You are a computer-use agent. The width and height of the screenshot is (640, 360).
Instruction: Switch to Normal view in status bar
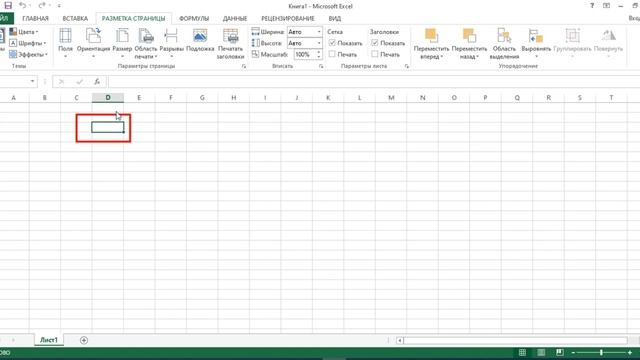coord(522,352)
